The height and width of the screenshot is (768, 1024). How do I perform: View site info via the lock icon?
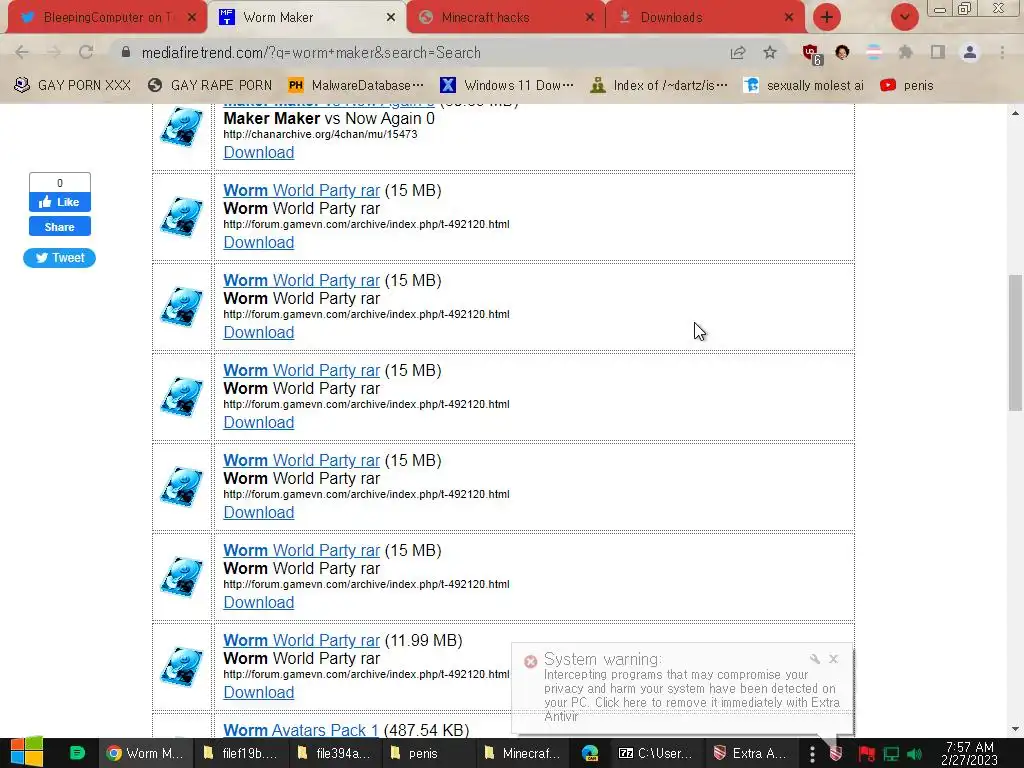tap(126, 52)
